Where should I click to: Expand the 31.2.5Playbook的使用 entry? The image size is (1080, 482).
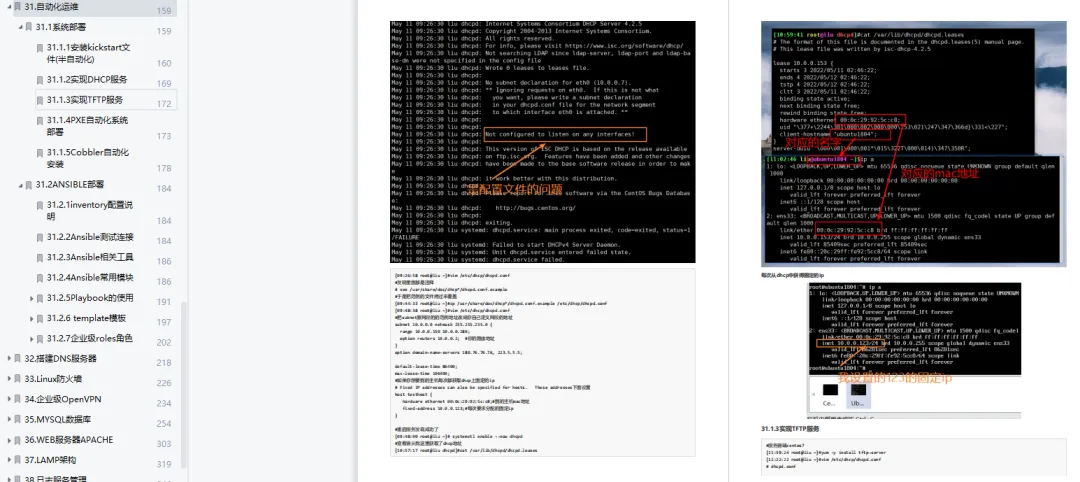[32, 298]
